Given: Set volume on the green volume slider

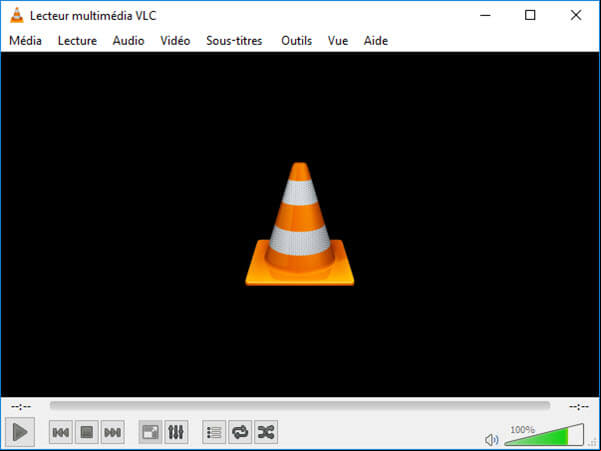Looking at the screenshot, I should tap(544, 435).
